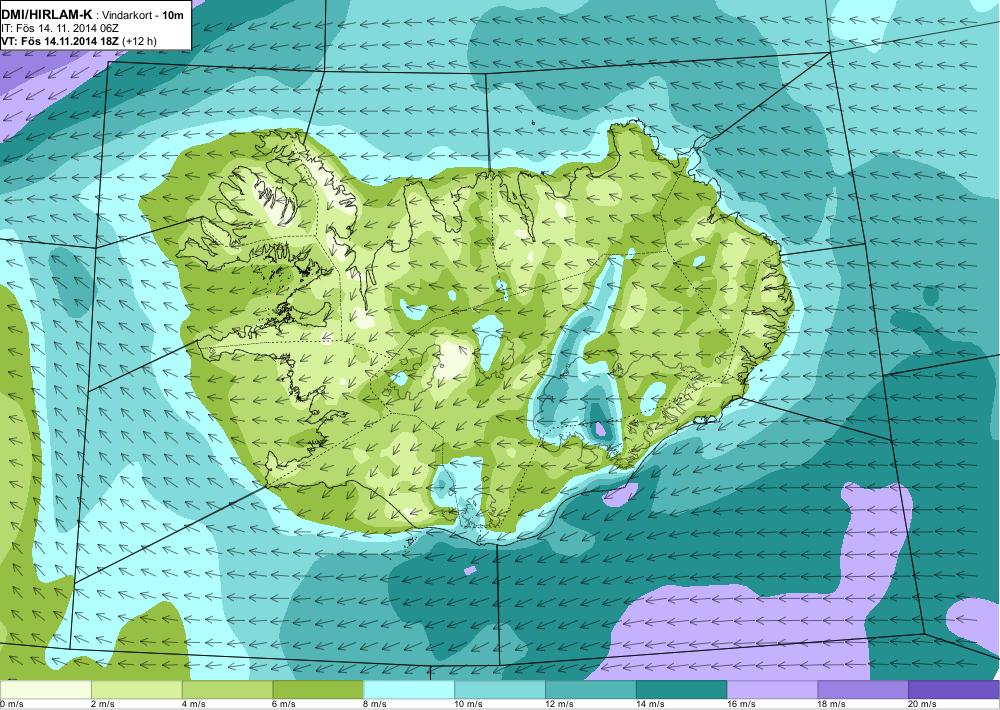Click the dark teal 14–16 m/s legend swatch
Screen dimensions: 1000x710
[x=682, y=690]
